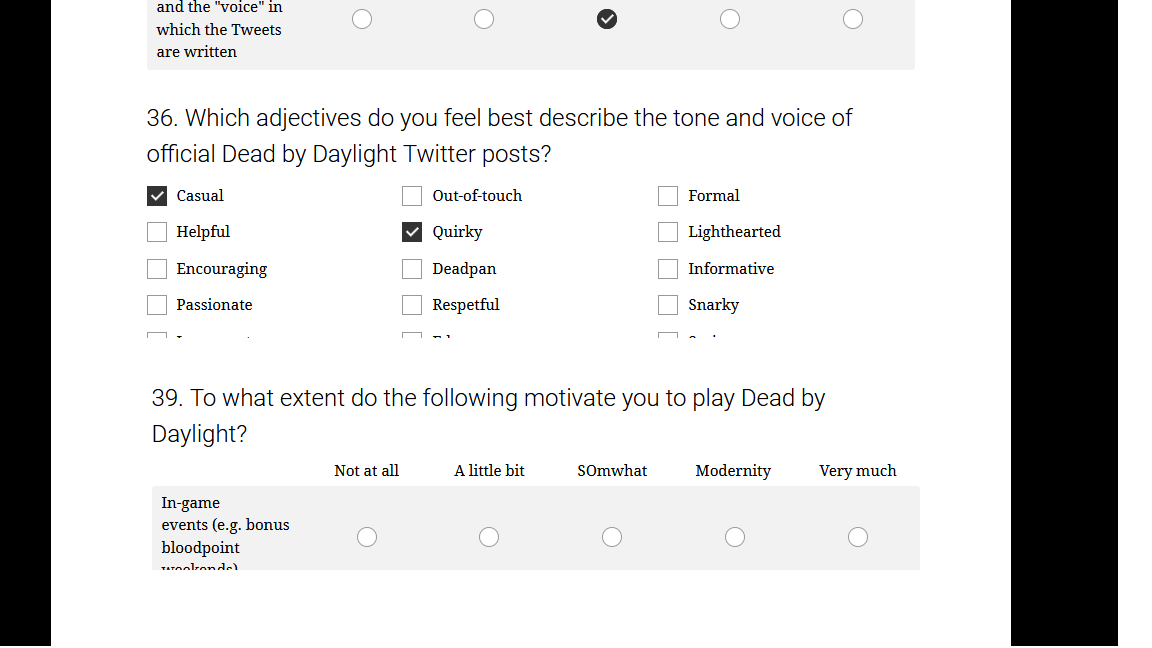
Task: Choose 'Not at all' for in-game events
Action: point(367,538)
